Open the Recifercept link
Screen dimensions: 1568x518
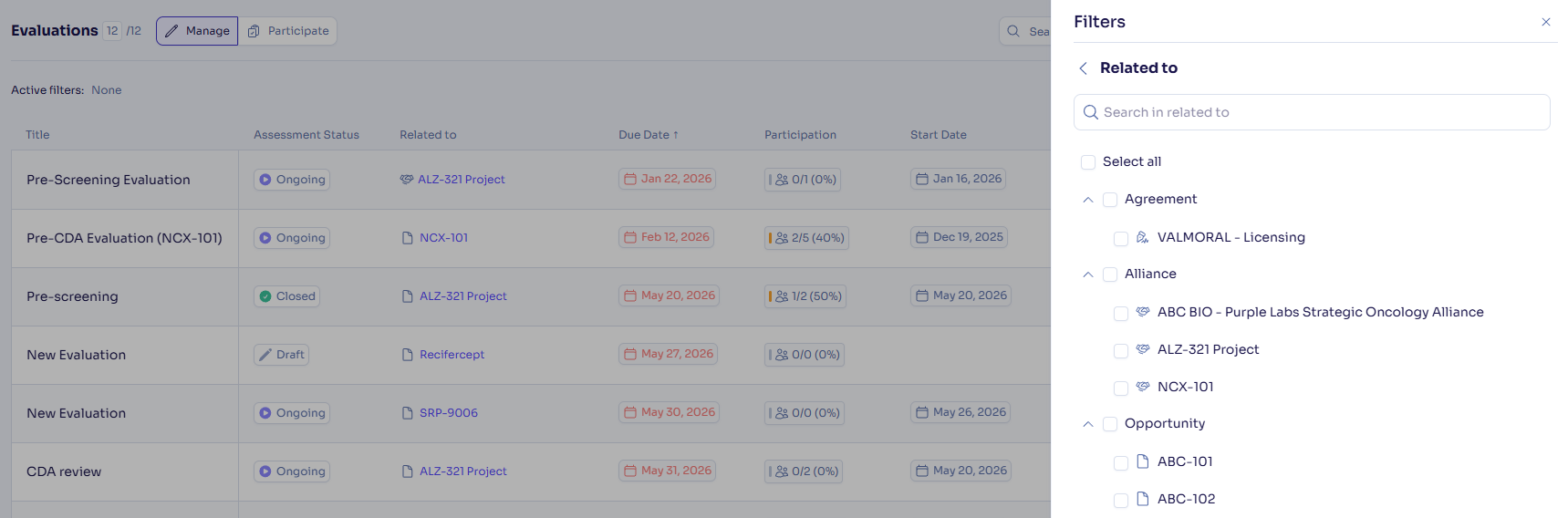click(x=452, y=355)
